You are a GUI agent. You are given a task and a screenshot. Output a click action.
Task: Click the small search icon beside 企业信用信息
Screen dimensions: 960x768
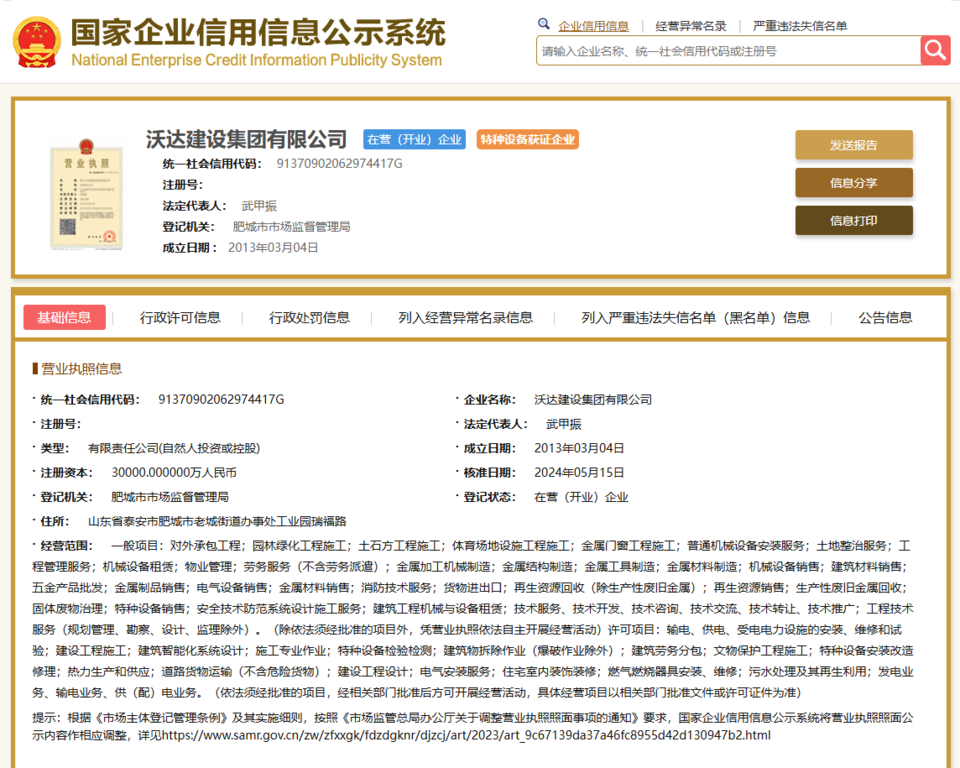coord(544,24)
